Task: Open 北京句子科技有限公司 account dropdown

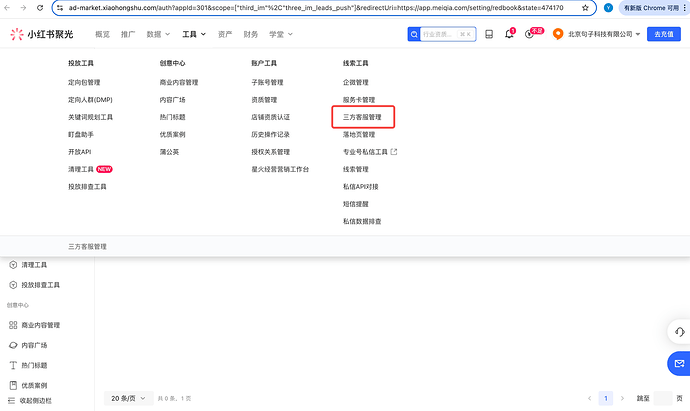Action: click(604, 34)
